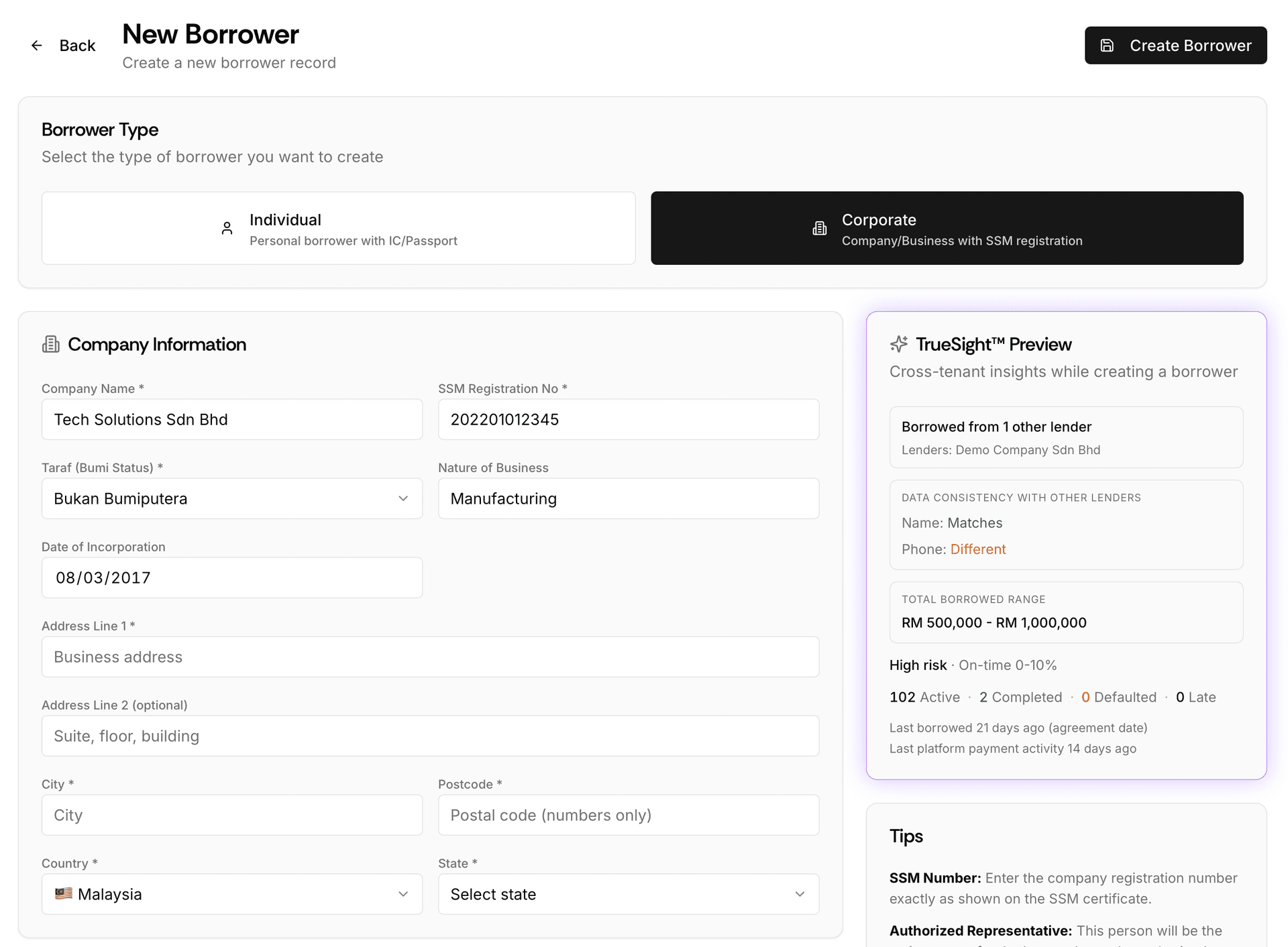Click the building icon on Corporate card
The height and width of the screenshot is (947, 1288).
point(819,227)
